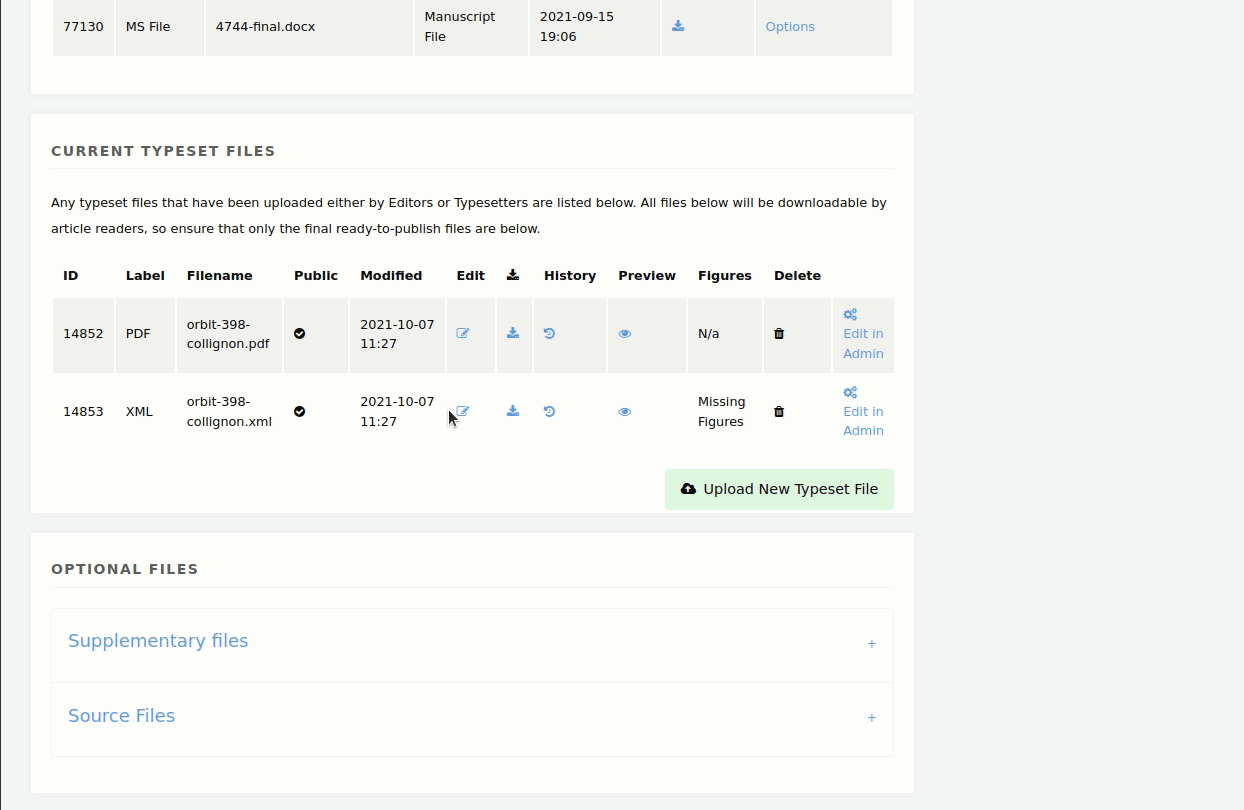Delete the XML typeset file
The width and height of the screenshot is (1244, 810).
[779, 412]
